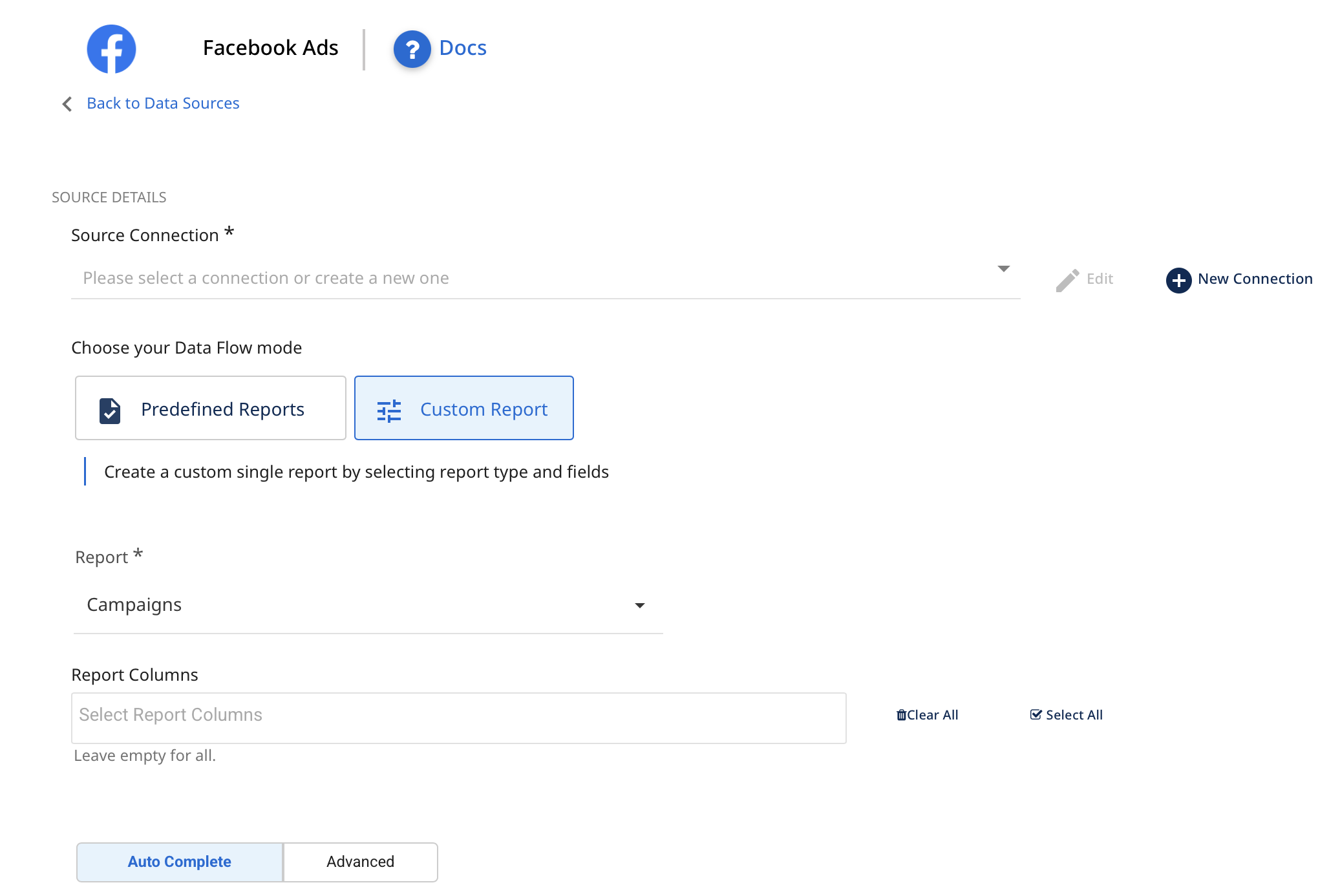Click the Facebook Ads title text
Viewport: 1329px width, 896px height.
(x=270, y=48)
